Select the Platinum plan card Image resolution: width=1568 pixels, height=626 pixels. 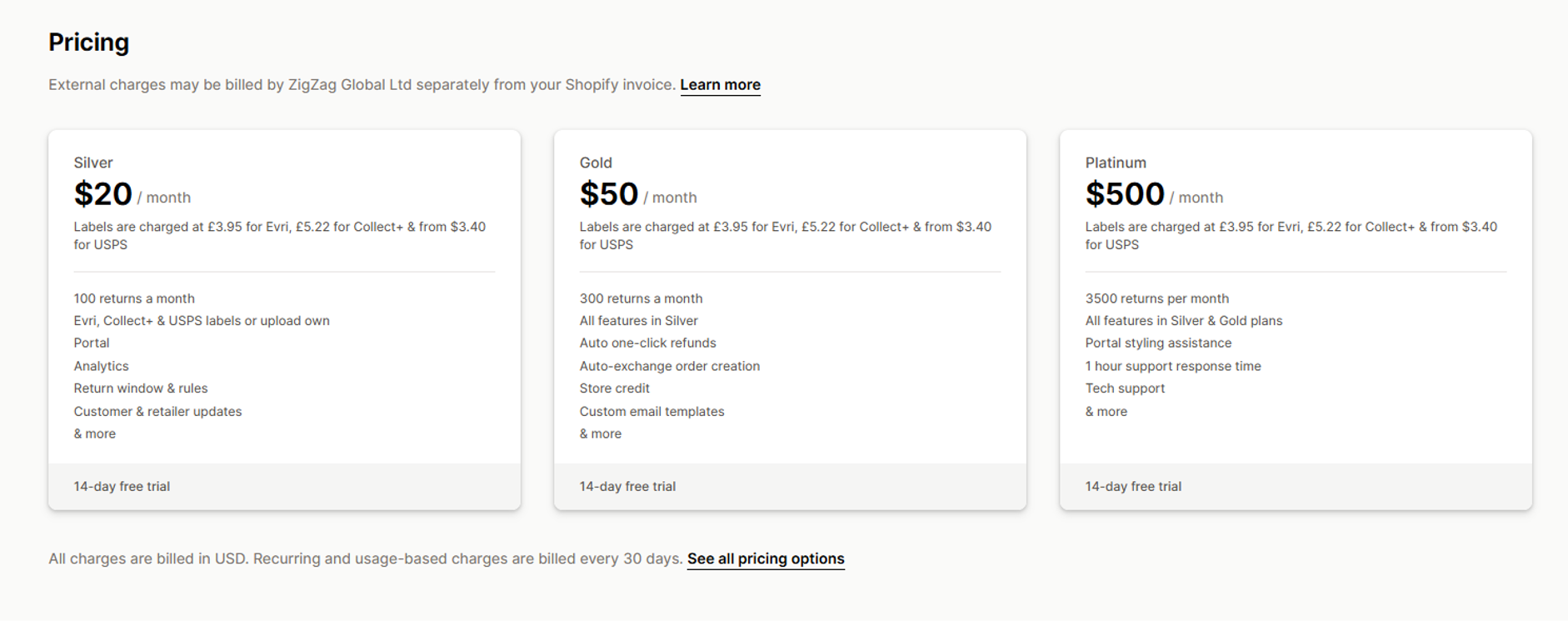point(1296,317)
